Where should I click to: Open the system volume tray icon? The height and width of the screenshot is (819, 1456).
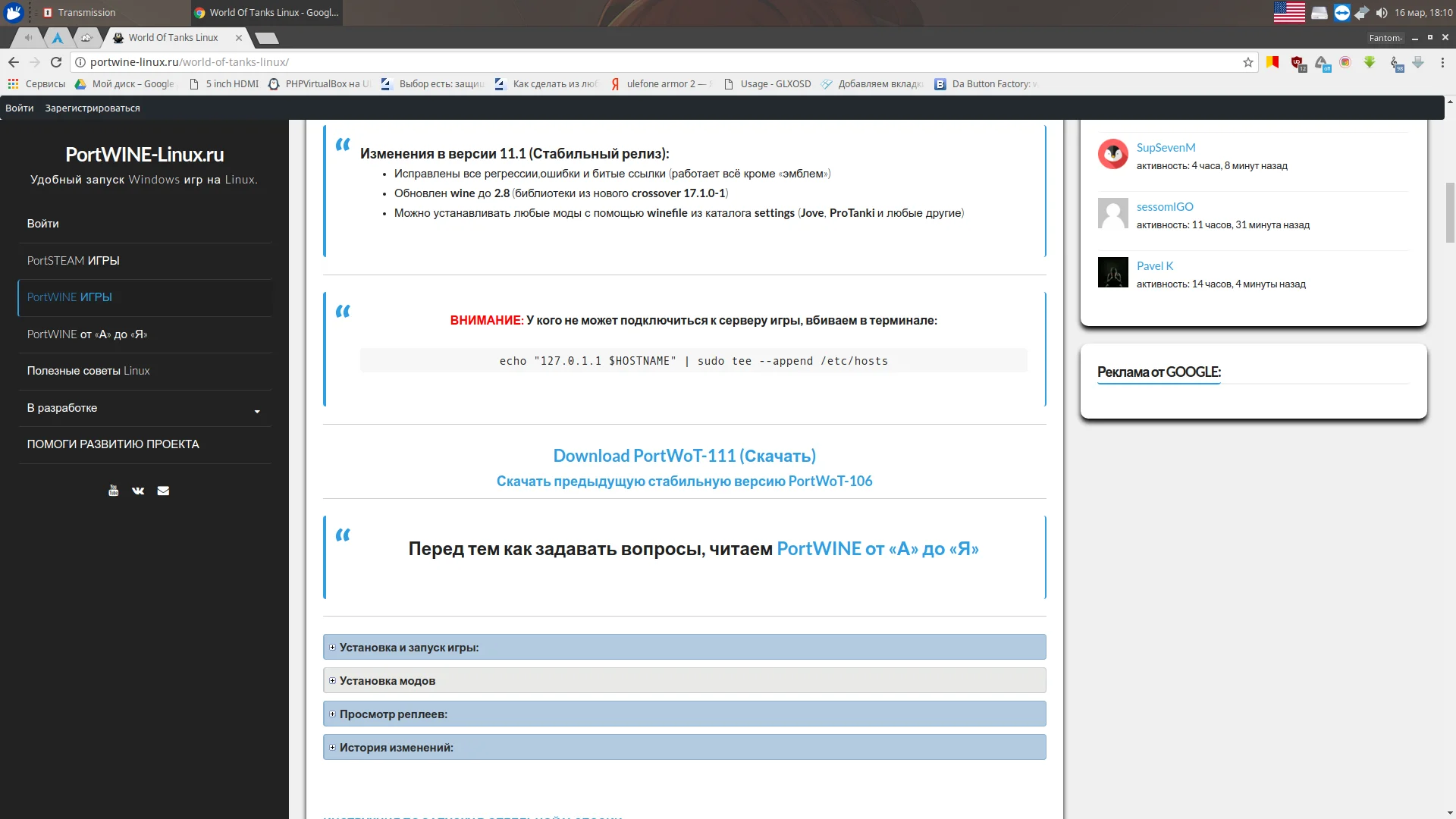pos(1382,13)
